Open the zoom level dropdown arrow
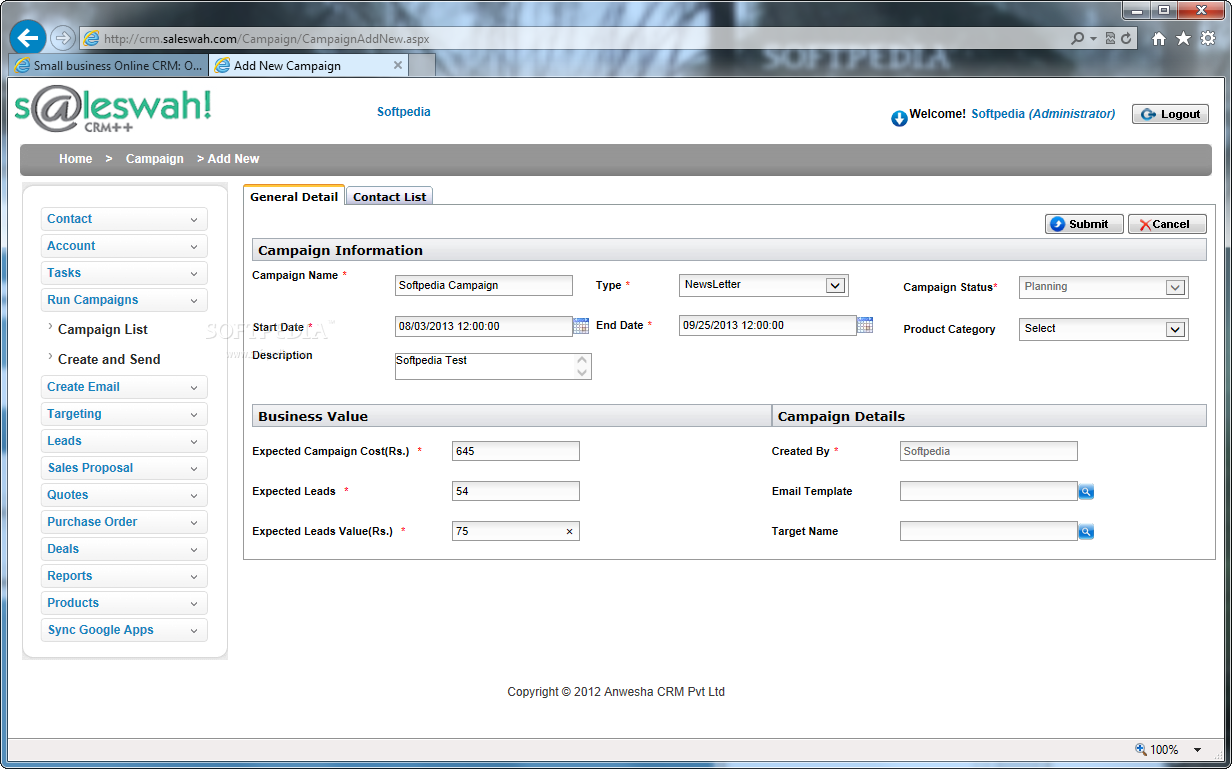The height and width of the screenshot is (769, 1232). [1198, 750]
